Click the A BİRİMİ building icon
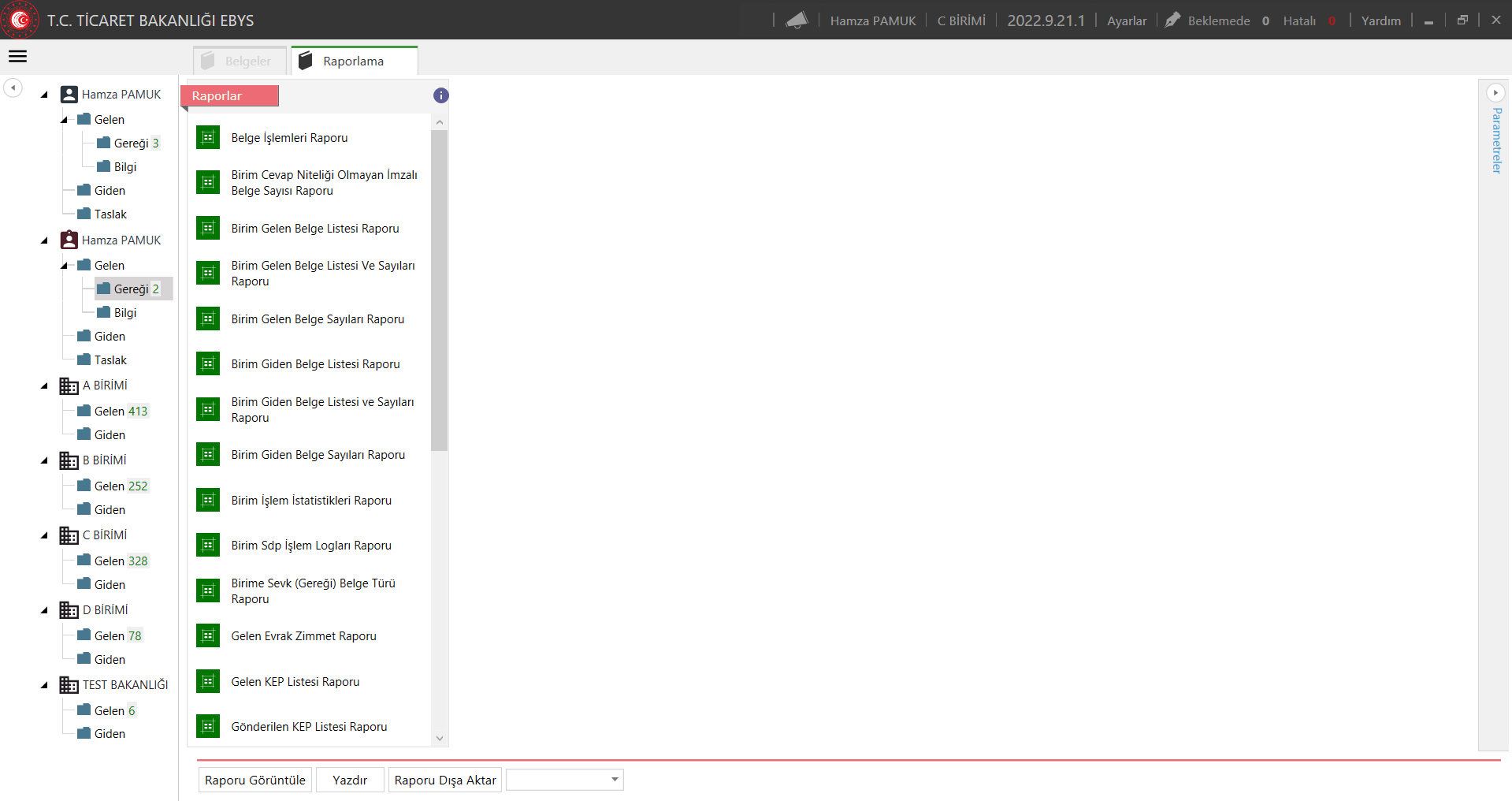Image resolution: width=1512 pixels, height=801 pixels. pos(69,386)
